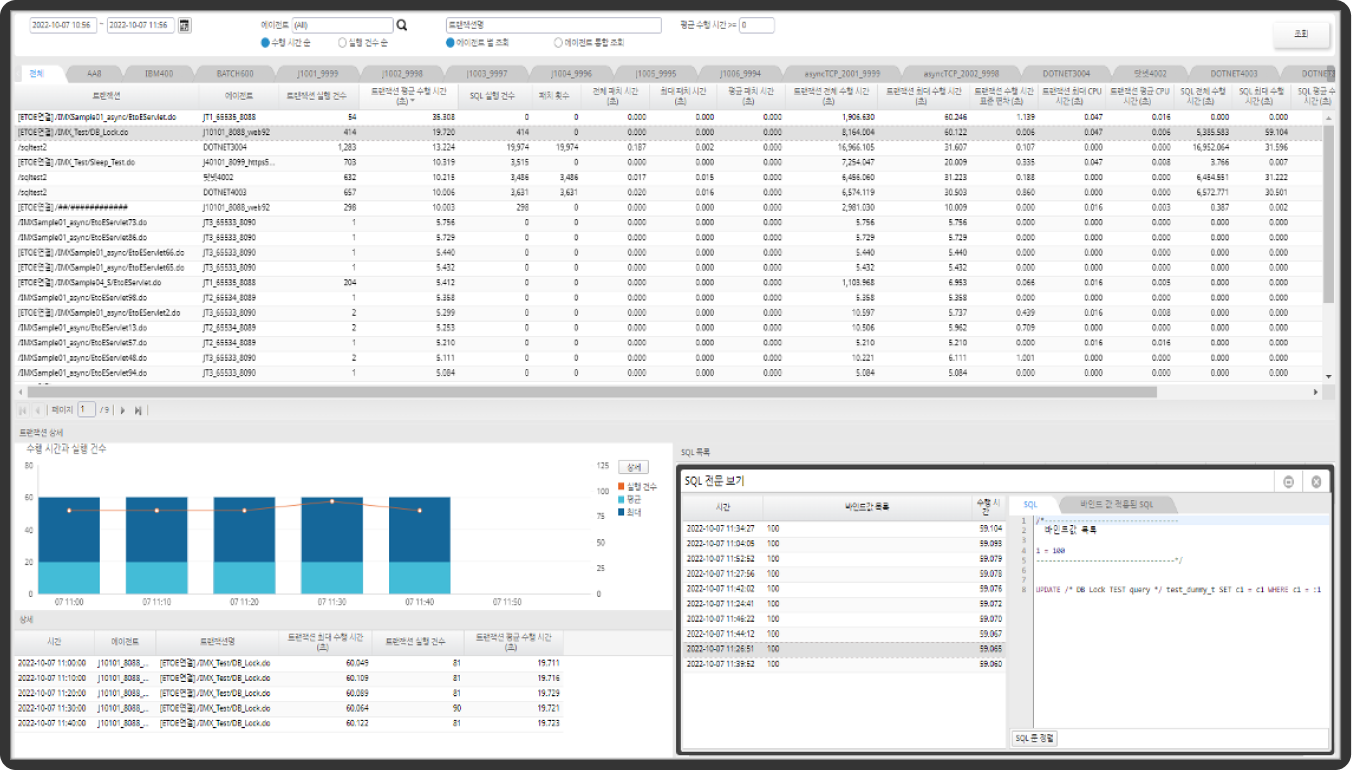Jump to the last results page
Image resolution: width=1352 pixels, height=770 pixels.
coord(138,410)
